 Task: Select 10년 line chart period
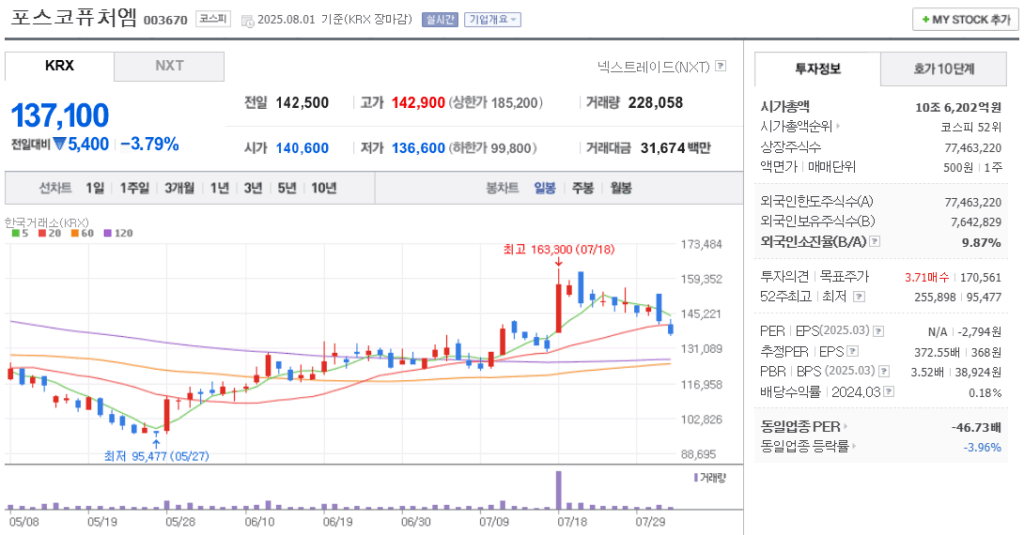point(323,188)
